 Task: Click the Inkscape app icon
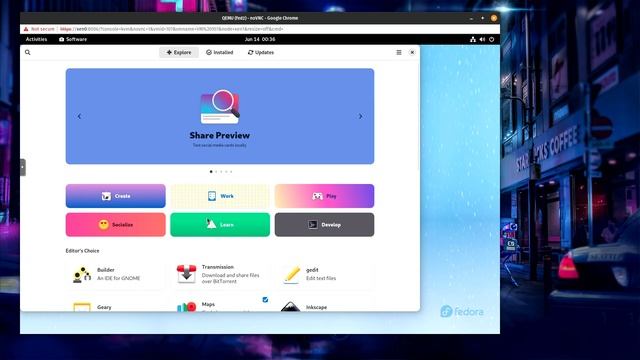[291, 307]
